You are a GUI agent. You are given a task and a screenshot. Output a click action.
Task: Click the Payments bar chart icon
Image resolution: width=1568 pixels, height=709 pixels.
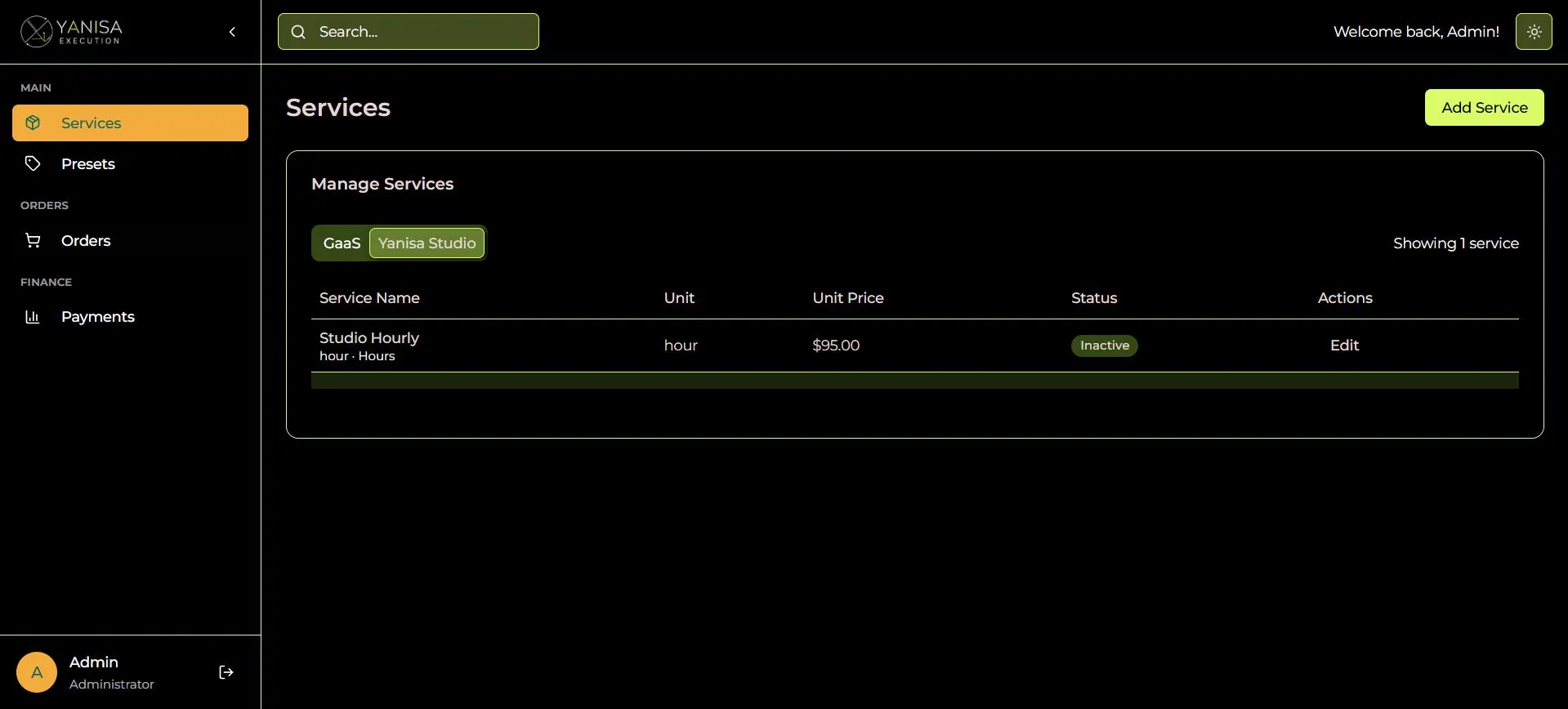coord(33,317)
